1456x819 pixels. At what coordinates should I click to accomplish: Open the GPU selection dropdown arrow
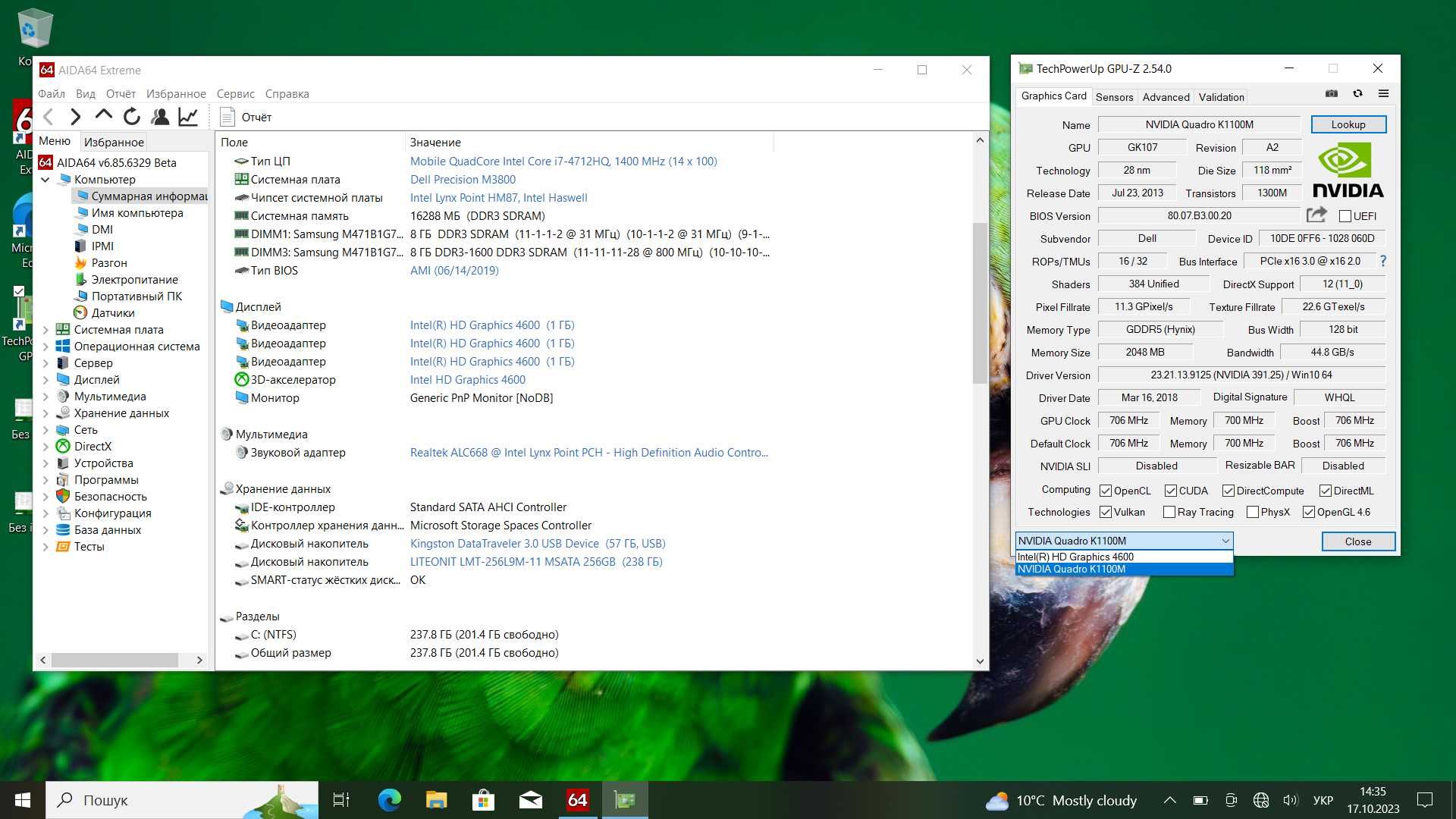[1225, 541]
